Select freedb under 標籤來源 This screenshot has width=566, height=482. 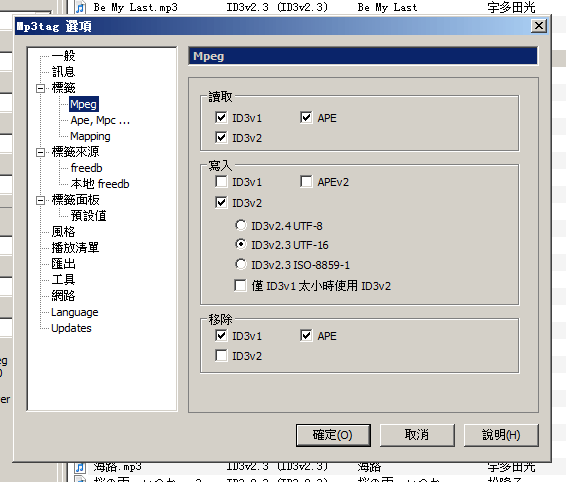87,168
